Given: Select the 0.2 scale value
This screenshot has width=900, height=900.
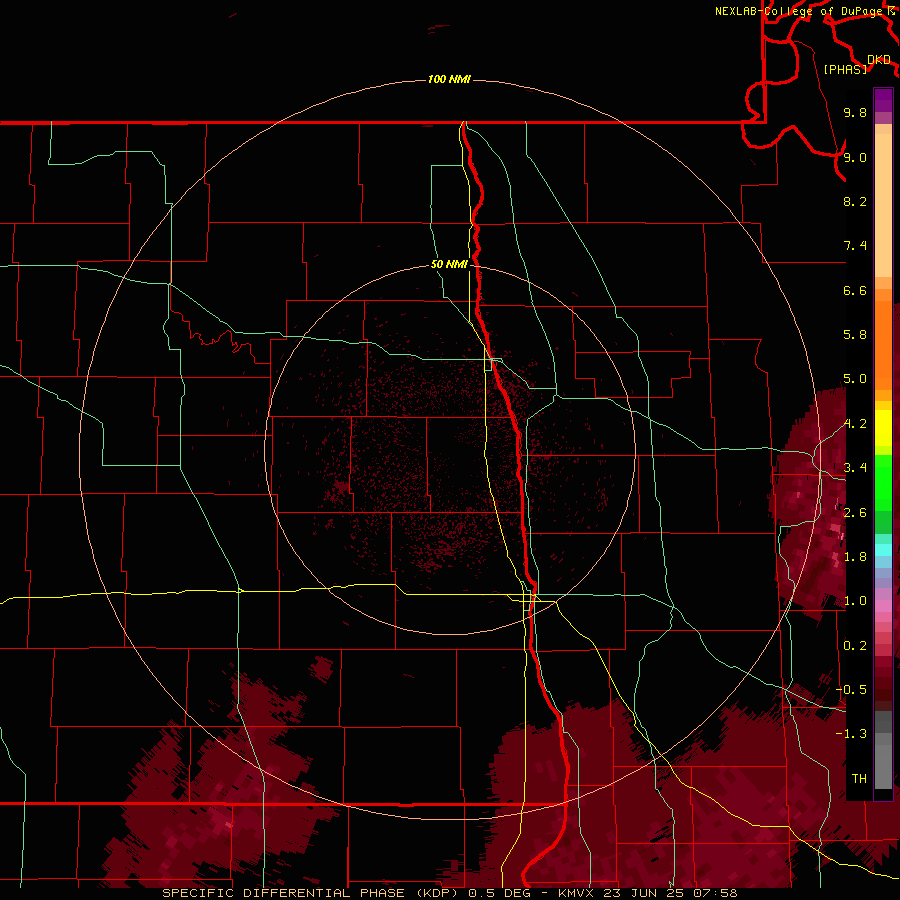Looking at the screenshot, I should pyautogui.click(x=855, y=646).
